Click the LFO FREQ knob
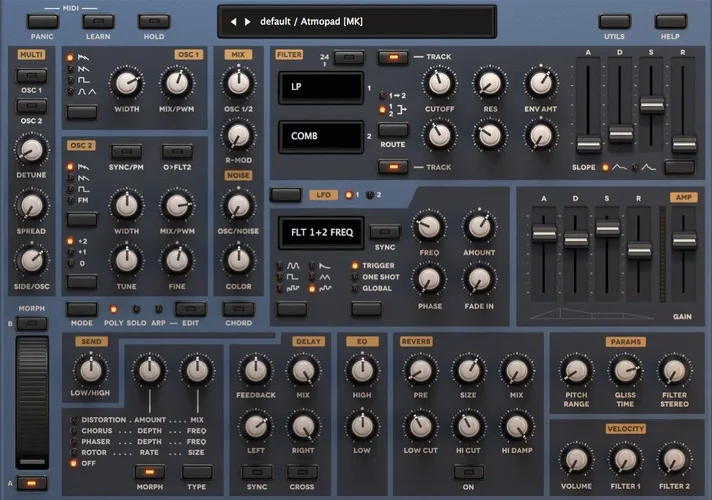The image size is (712, 500). (x=429, y=227)
